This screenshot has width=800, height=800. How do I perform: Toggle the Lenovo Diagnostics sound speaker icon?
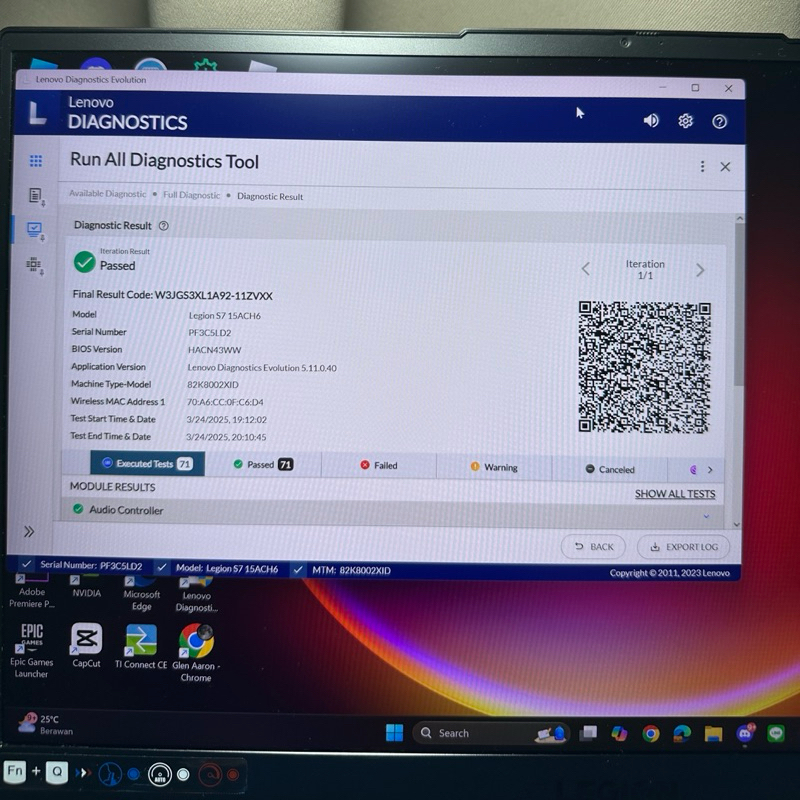pos(651,120)
